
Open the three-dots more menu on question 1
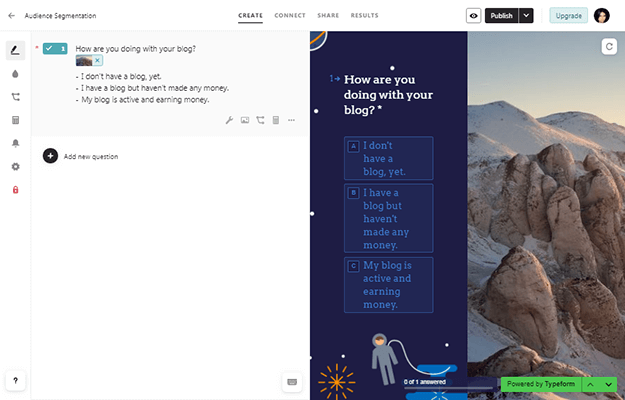point(291,120)
